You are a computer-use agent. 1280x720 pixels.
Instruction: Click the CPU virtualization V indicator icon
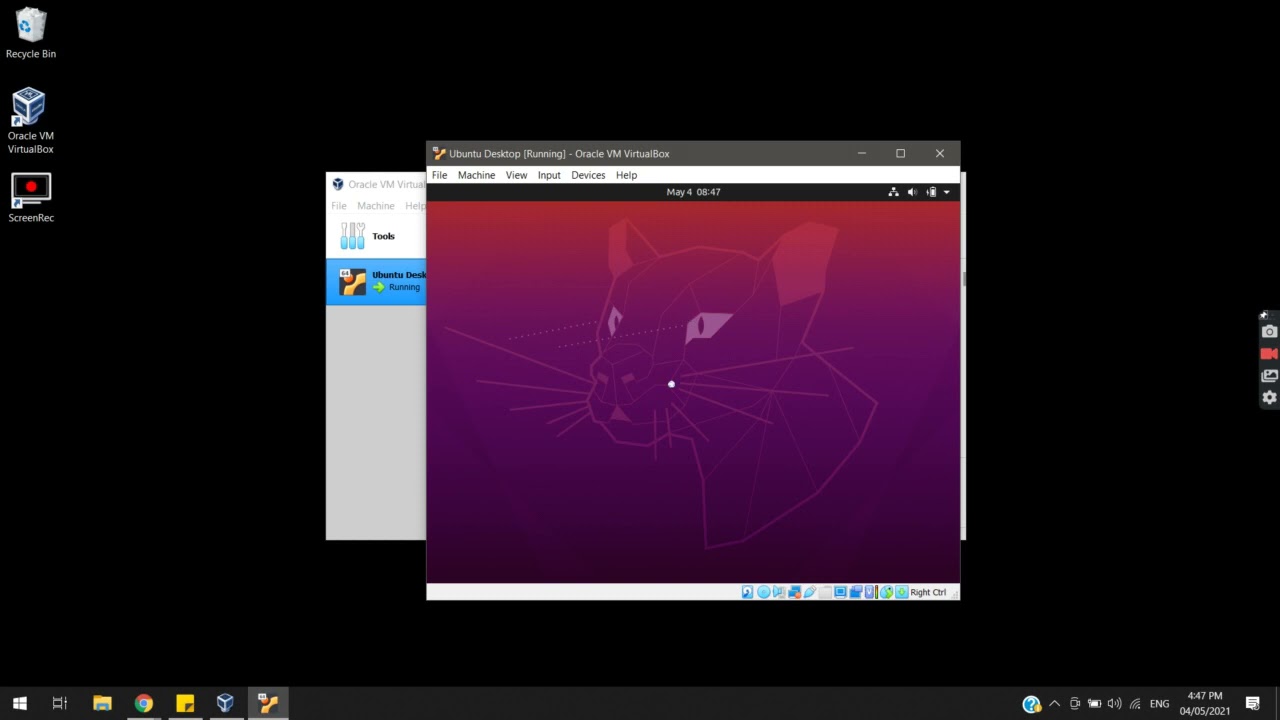870,592
